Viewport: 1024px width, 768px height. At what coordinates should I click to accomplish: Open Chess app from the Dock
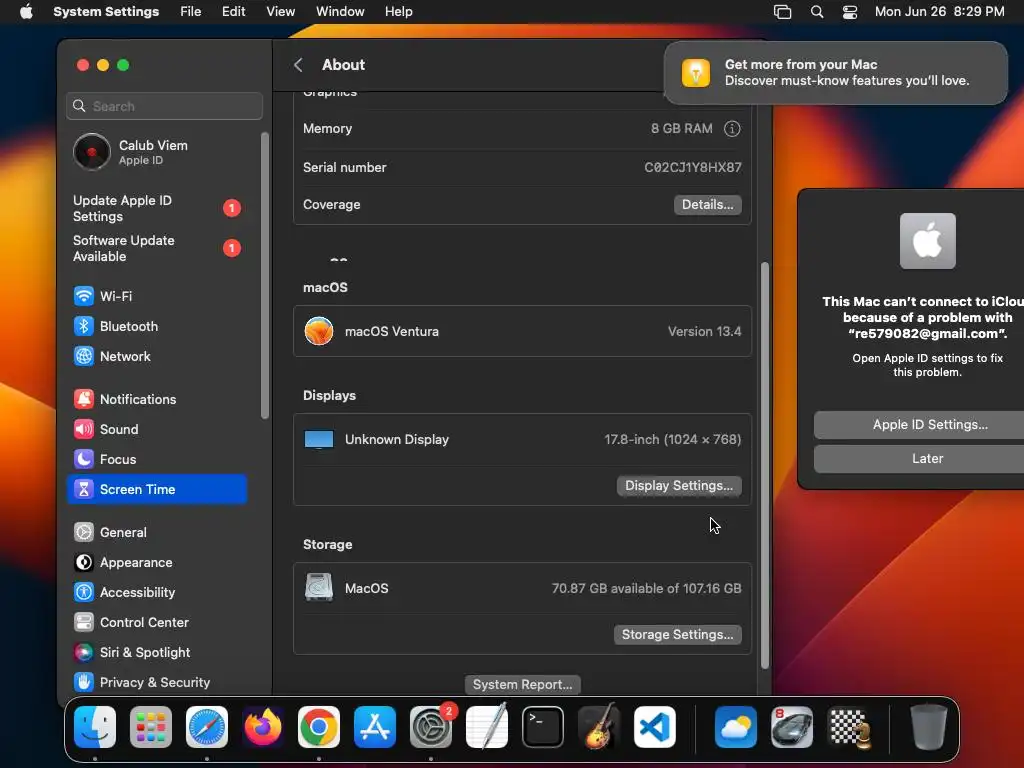(x=848, y=727)
